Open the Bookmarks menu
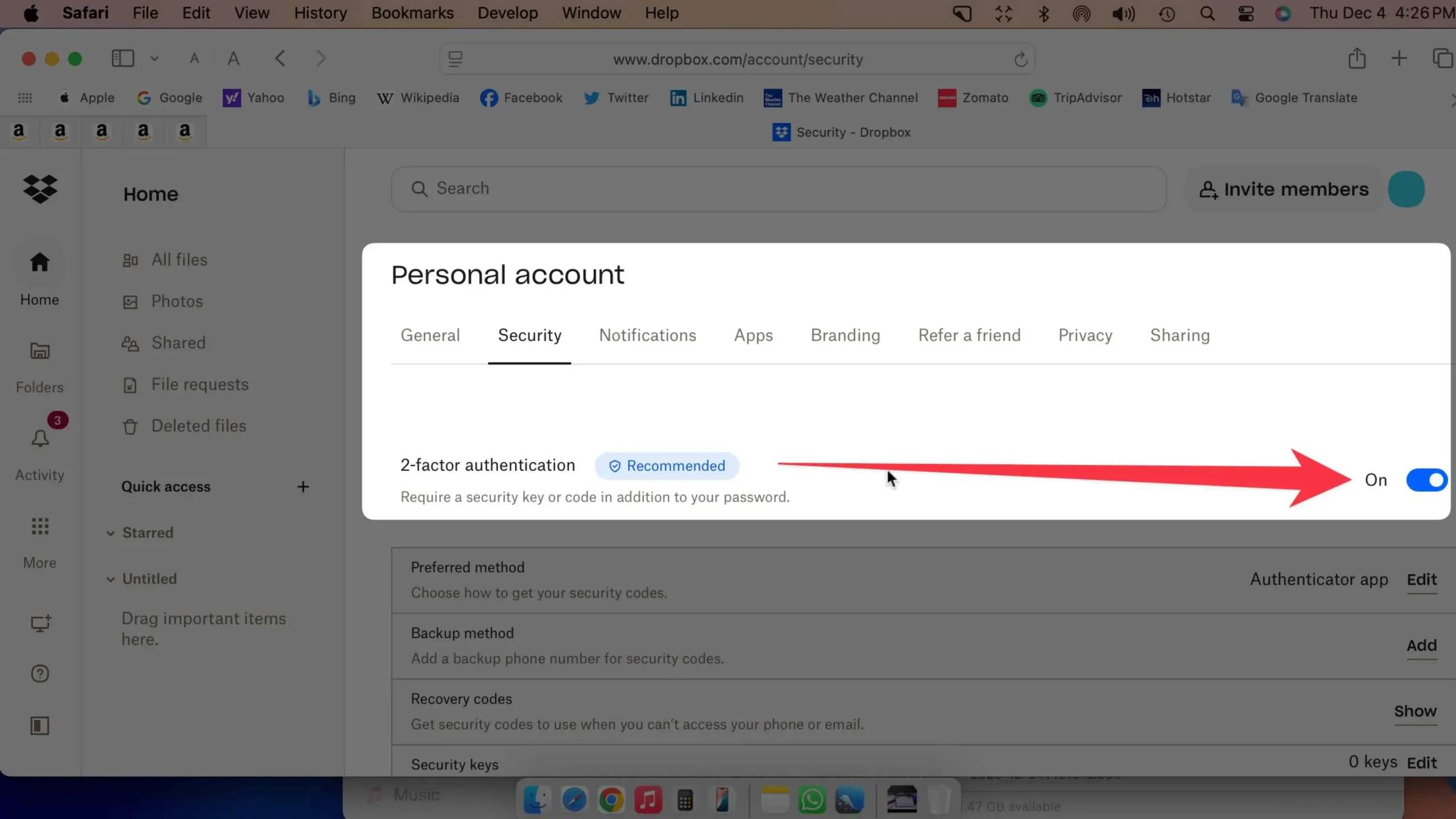The width and height of the screenshot is (1456, 819). coord(412,13)
